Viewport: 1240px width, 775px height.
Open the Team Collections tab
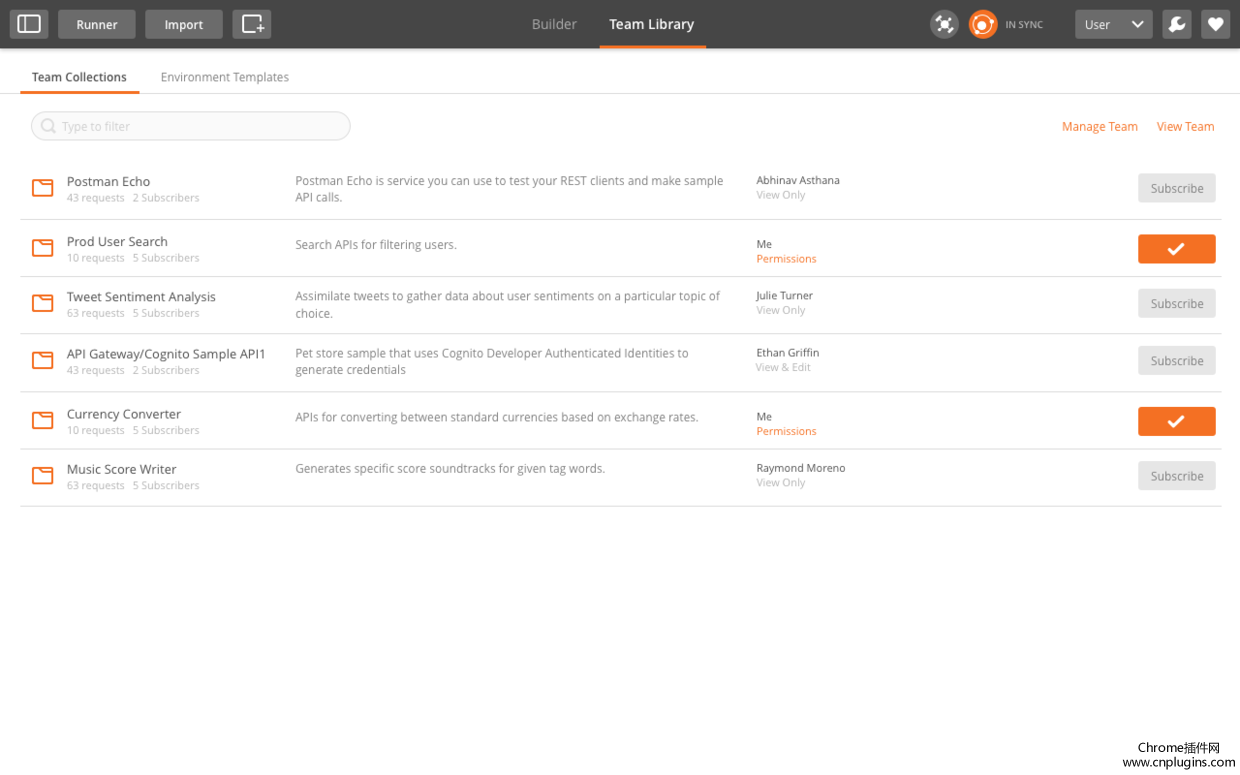coord(79,77)
